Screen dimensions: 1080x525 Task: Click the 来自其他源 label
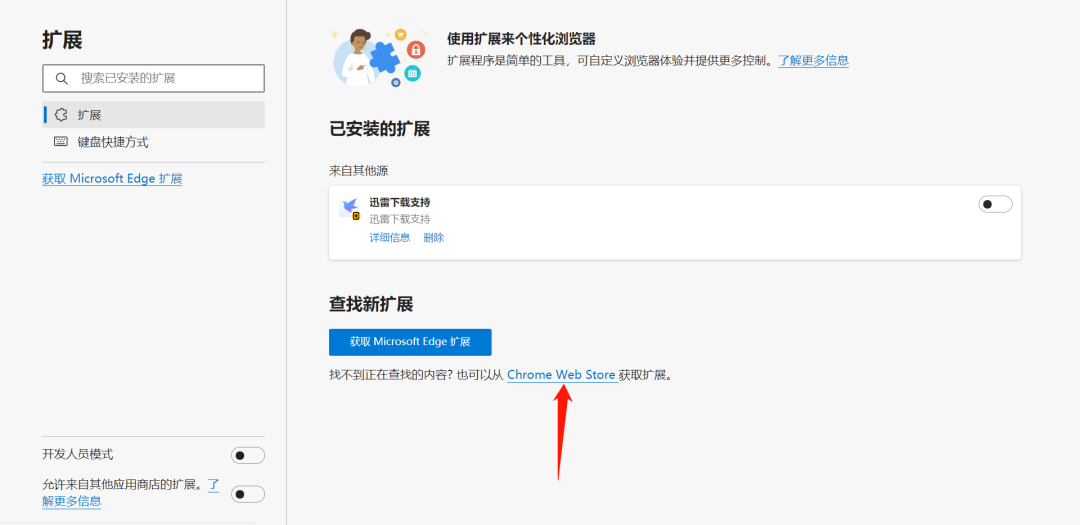359,170
